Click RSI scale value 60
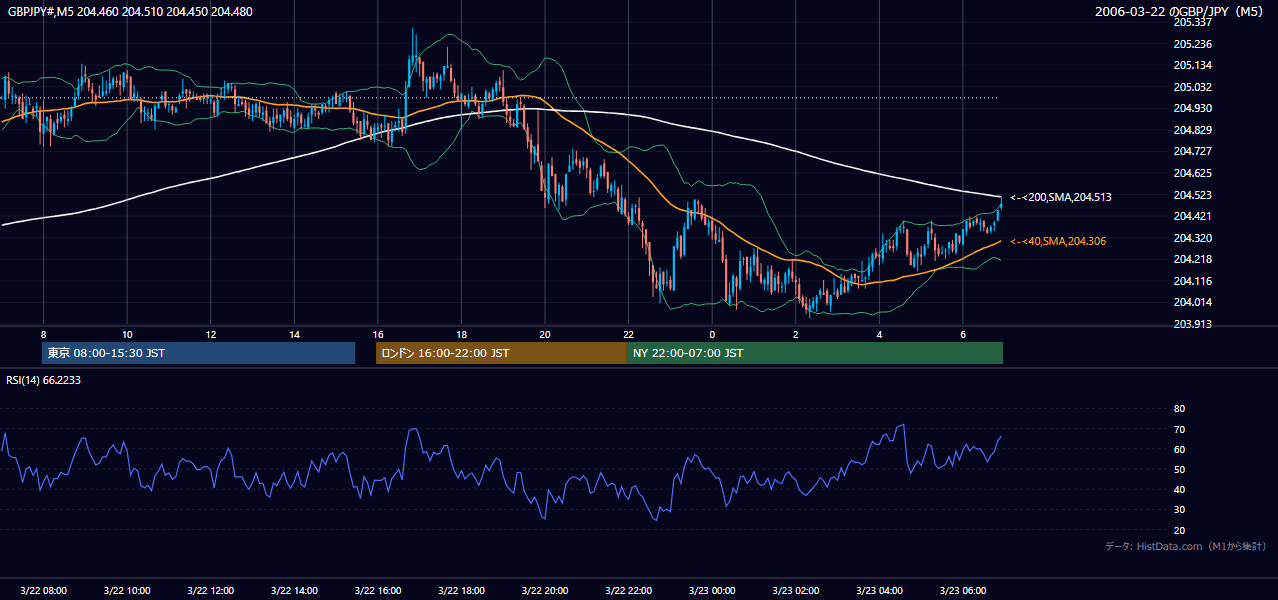Image resolution: width=1278 pixels, height=600 pixels. tap(1179, 449)
